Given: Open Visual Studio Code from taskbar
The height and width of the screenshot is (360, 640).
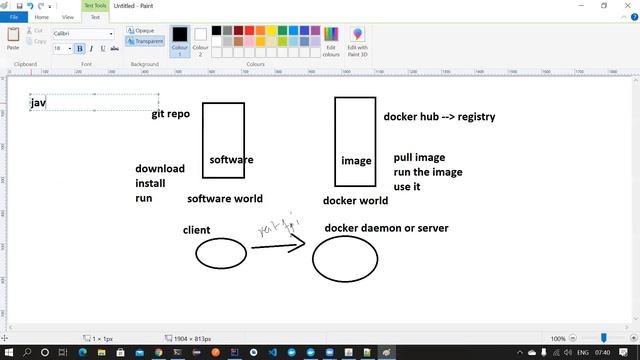Looking at the screenshot, I should (273, 352).
